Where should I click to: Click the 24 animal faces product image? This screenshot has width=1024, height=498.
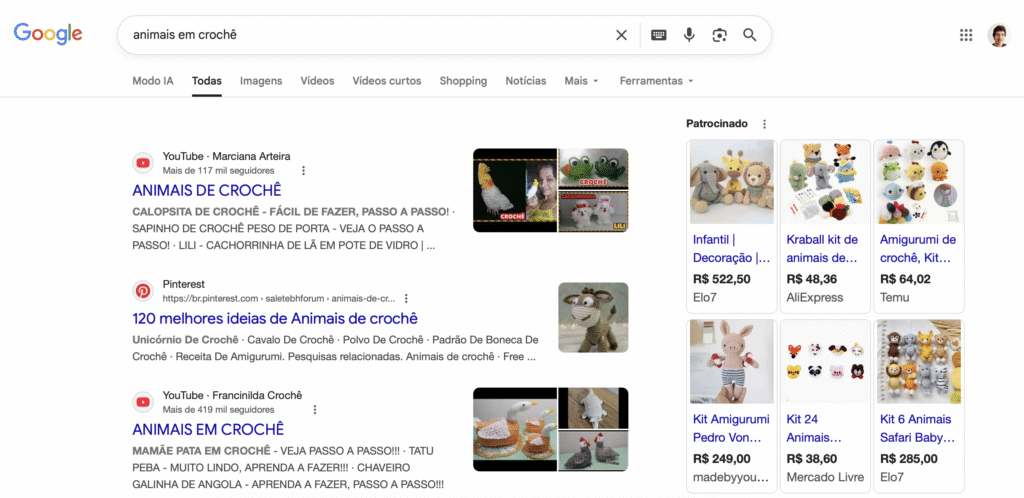pyautogui.click(x=825, y=362)
